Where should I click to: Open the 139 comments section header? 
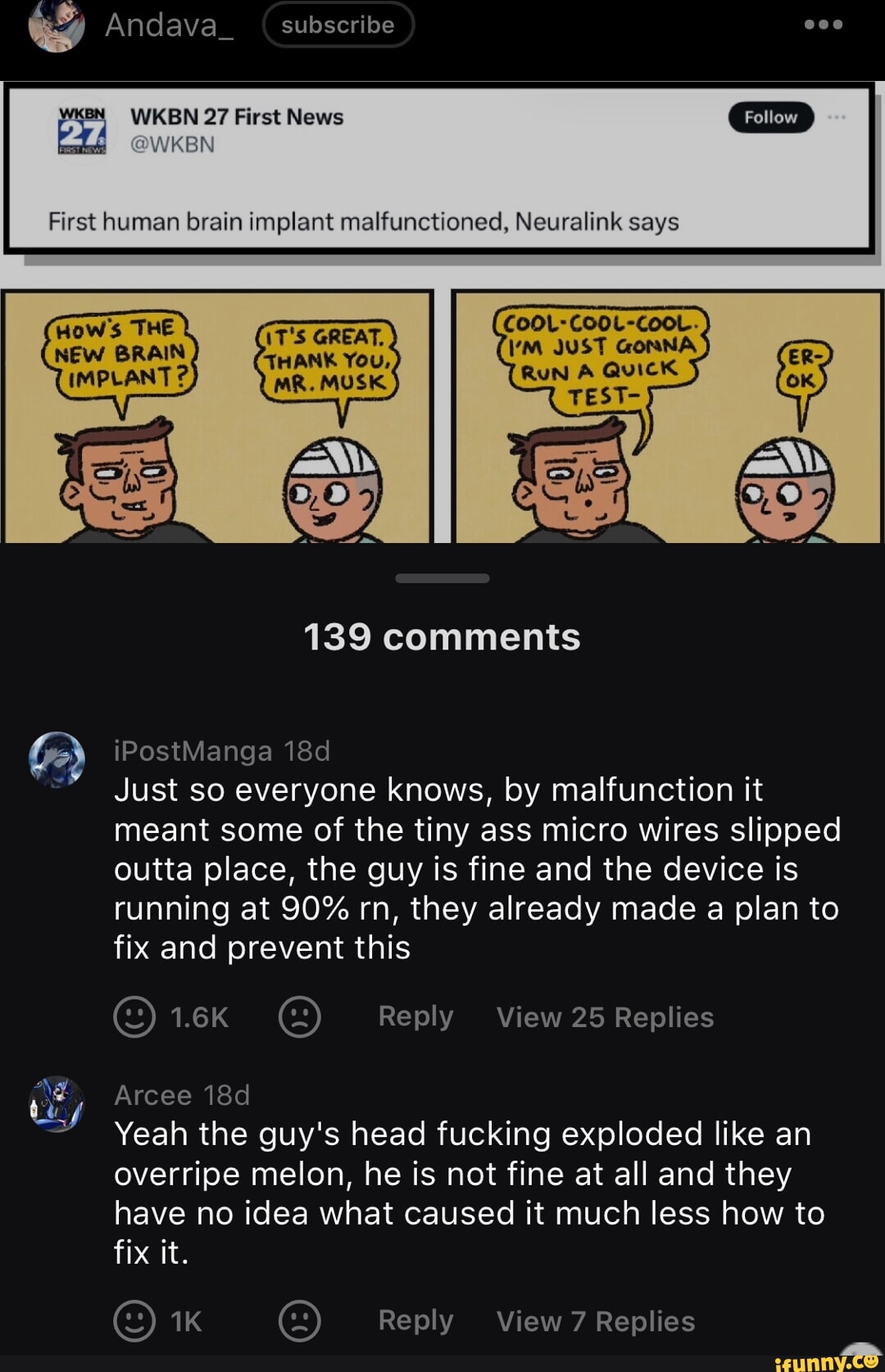442,637
